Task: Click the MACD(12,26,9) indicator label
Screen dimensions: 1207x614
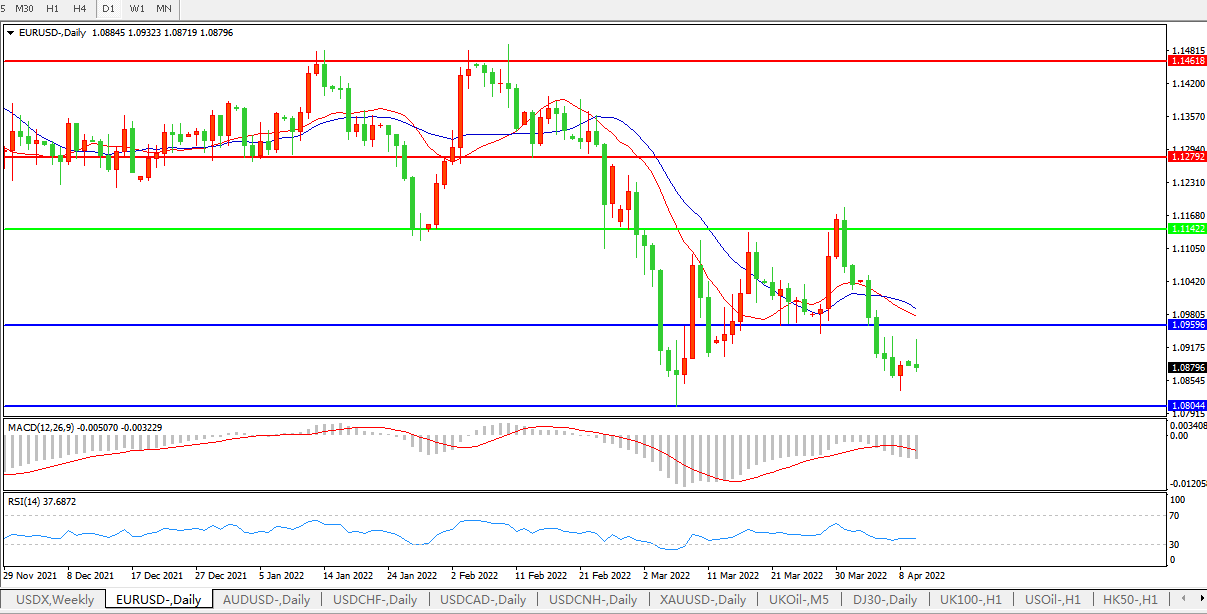Action: pyautogui.click(x=42, y=427)
